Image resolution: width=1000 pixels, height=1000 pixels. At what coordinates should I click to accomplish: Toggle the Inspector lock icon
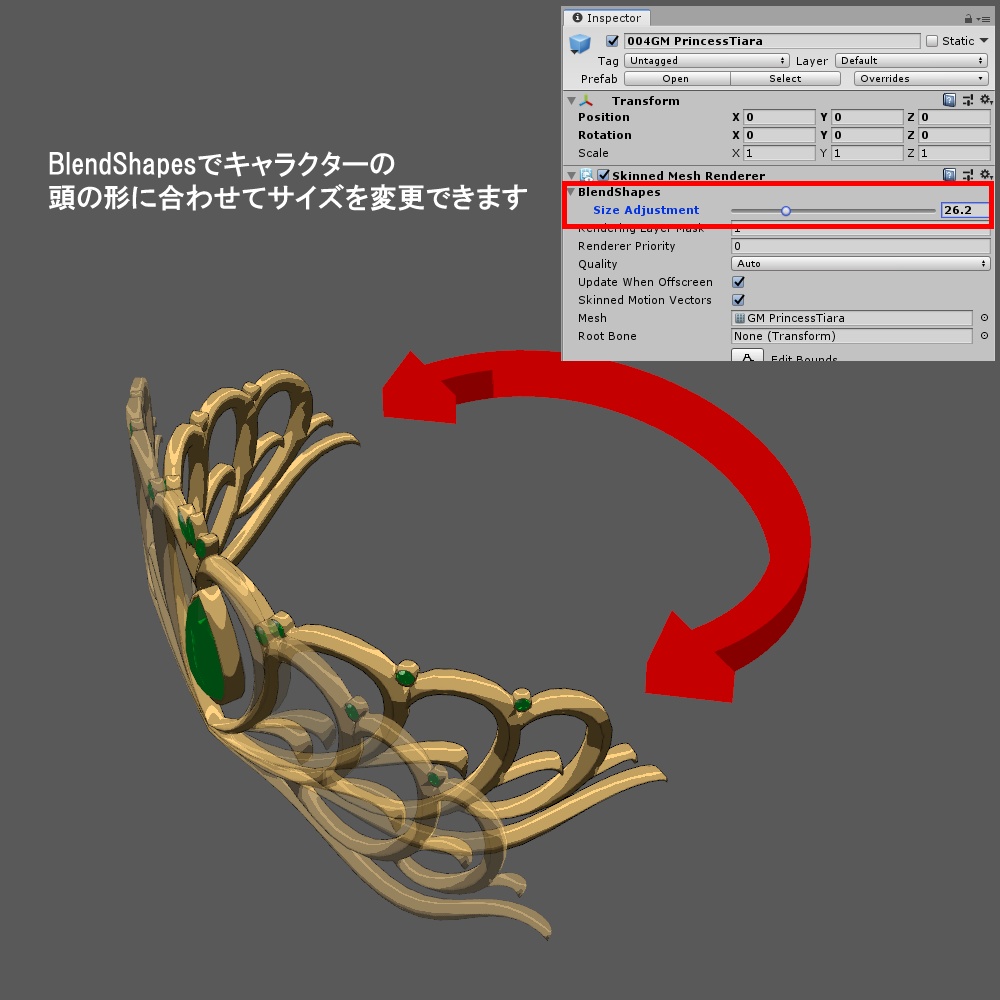tap(968, 18)
